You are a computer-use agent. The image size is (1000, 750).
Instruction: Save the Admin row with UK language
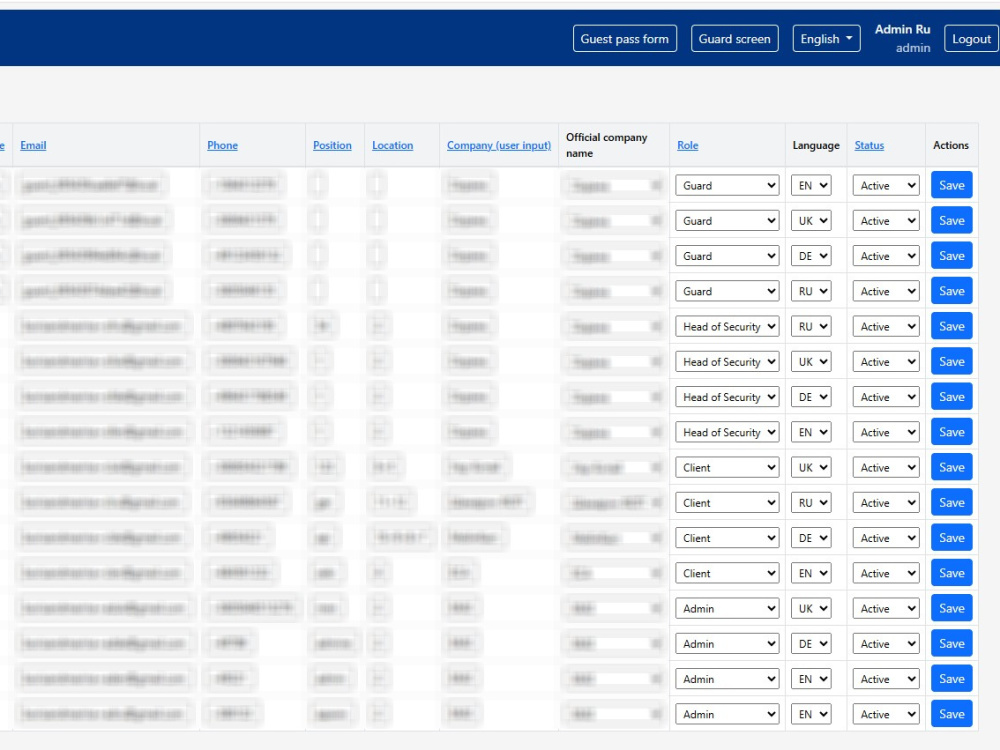click(952, 608)
